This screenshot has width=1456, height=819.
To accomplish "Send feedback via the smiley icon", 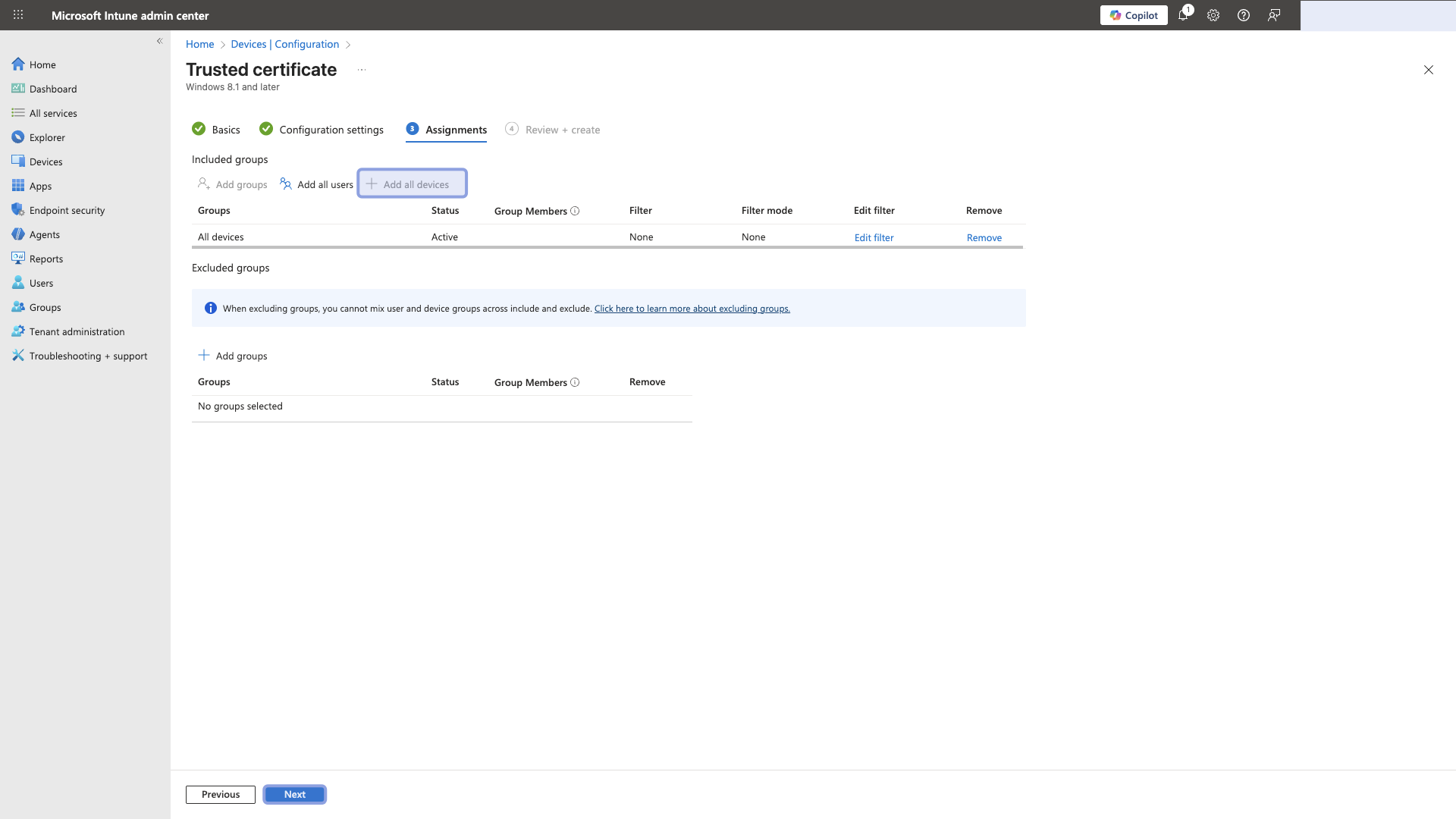I will point(1274,15).
